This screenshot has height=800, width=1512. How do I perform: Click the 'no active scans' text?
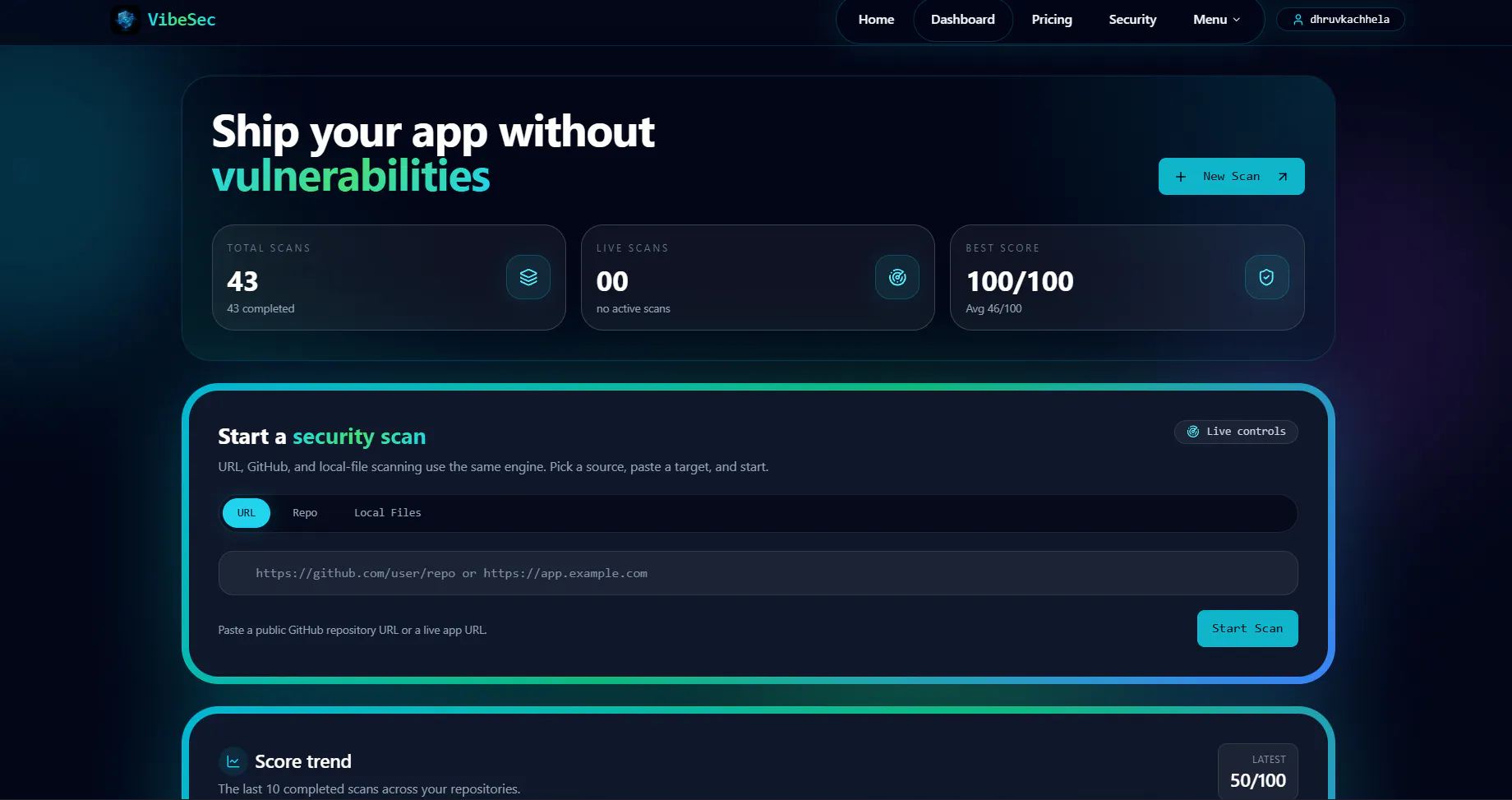(x=634, y=308)
